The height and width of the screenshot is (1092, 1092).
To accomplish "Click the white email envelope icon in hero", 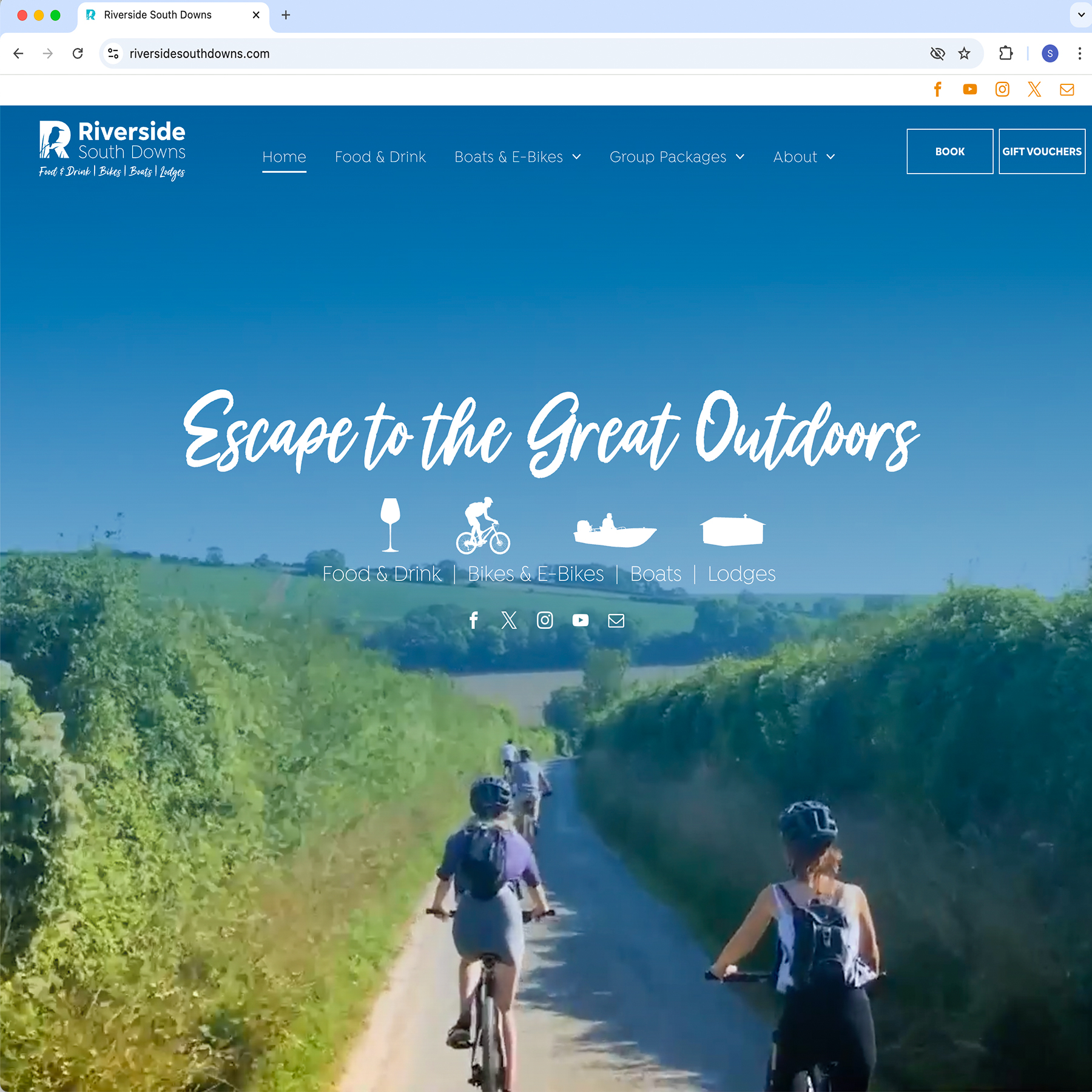I will click(x=616, y=620).
